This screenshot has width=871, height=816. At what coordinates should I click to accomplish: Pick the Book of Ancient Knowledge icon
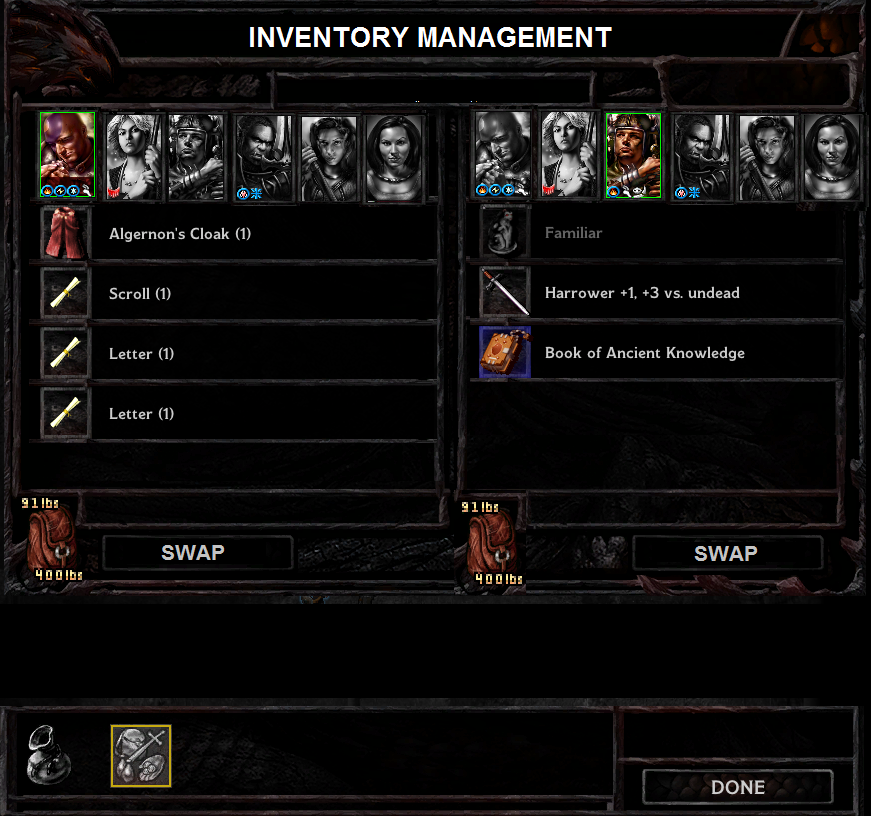[x=505, y=352]
